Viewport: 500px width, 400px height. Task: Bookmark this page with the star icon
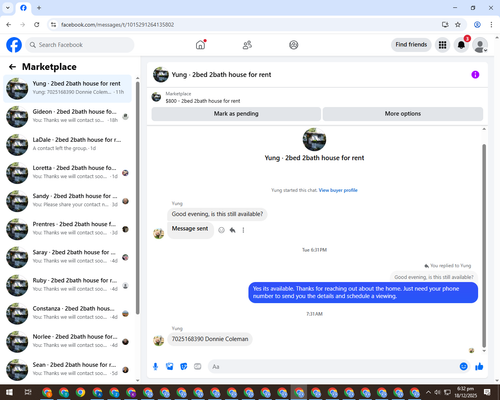(458, 25)
